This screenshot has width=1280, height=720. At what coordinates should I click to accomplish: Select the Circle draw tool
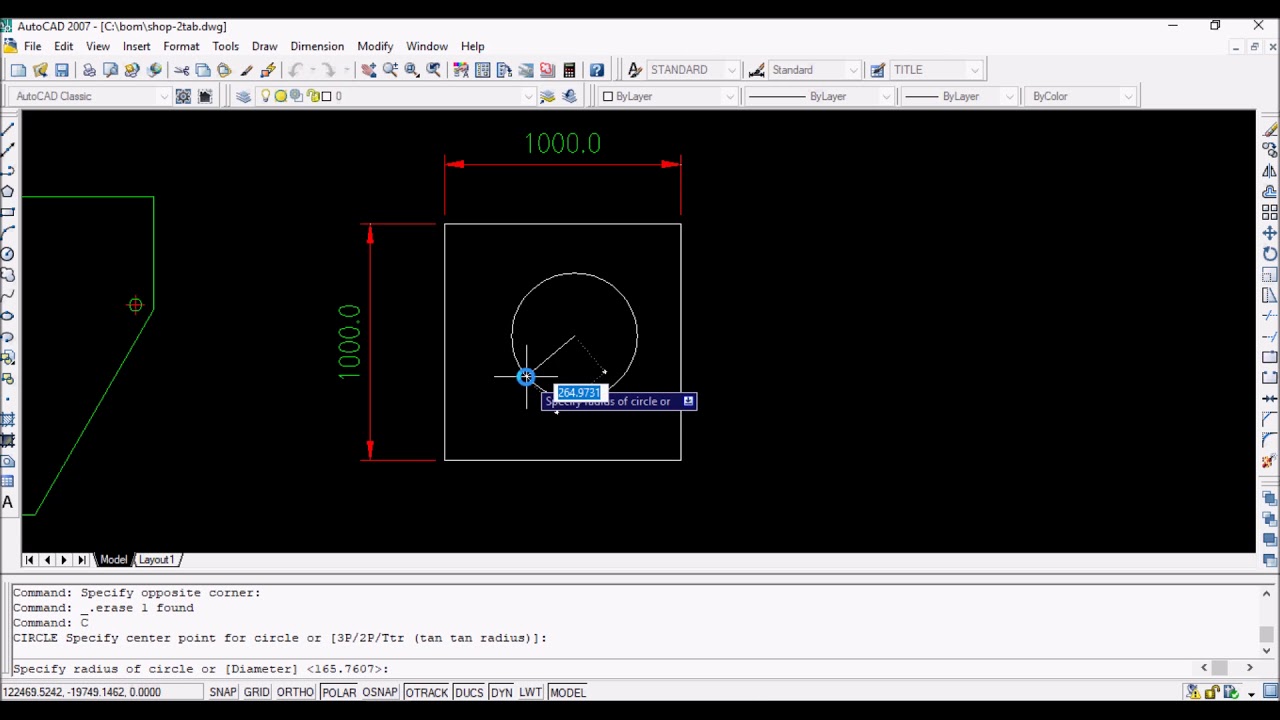(x=8, y=254)
